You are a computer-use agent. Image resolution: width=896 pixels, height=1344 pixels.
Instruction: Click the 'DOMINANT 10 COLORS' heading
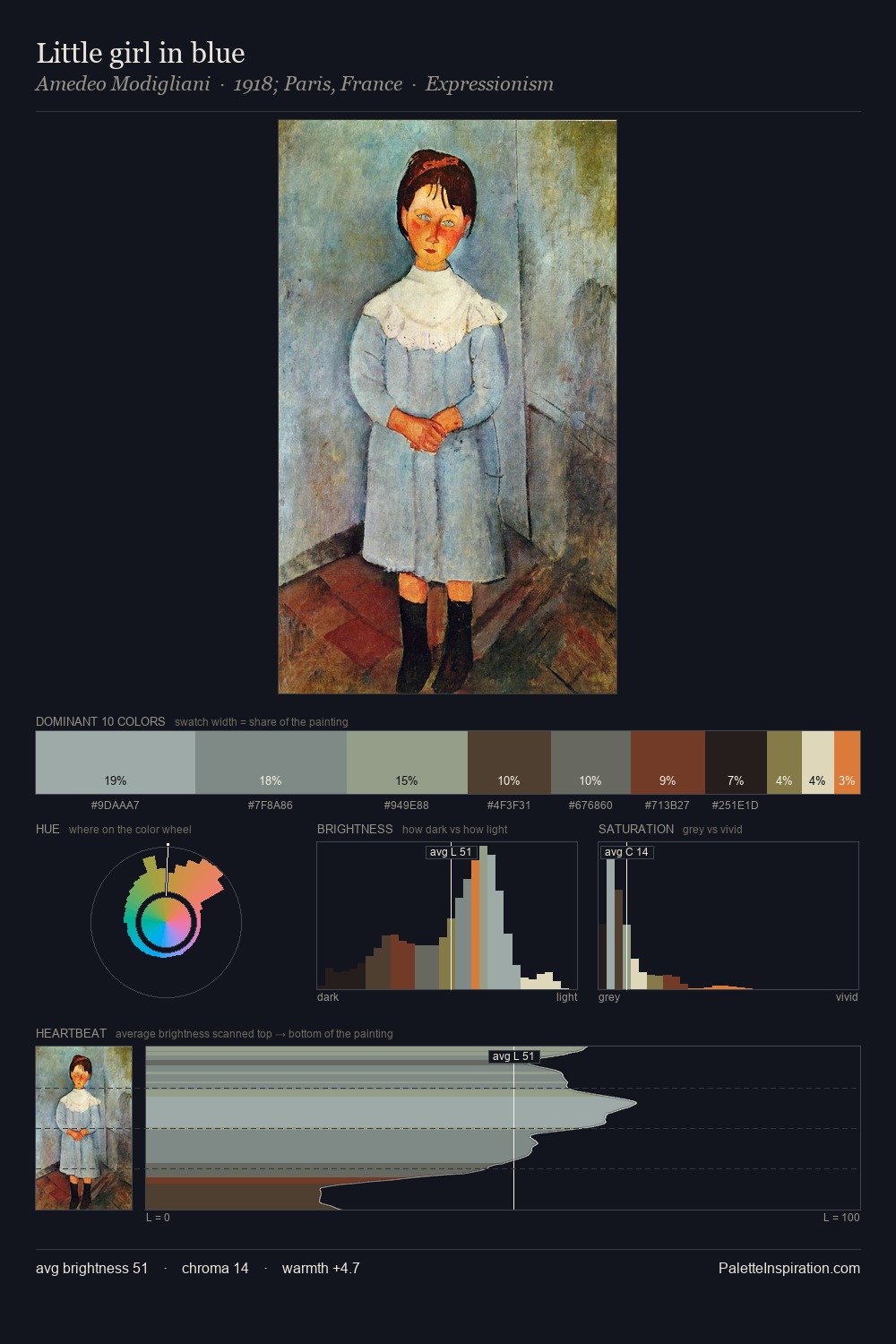pyautogui.click(x=100, y=721)
